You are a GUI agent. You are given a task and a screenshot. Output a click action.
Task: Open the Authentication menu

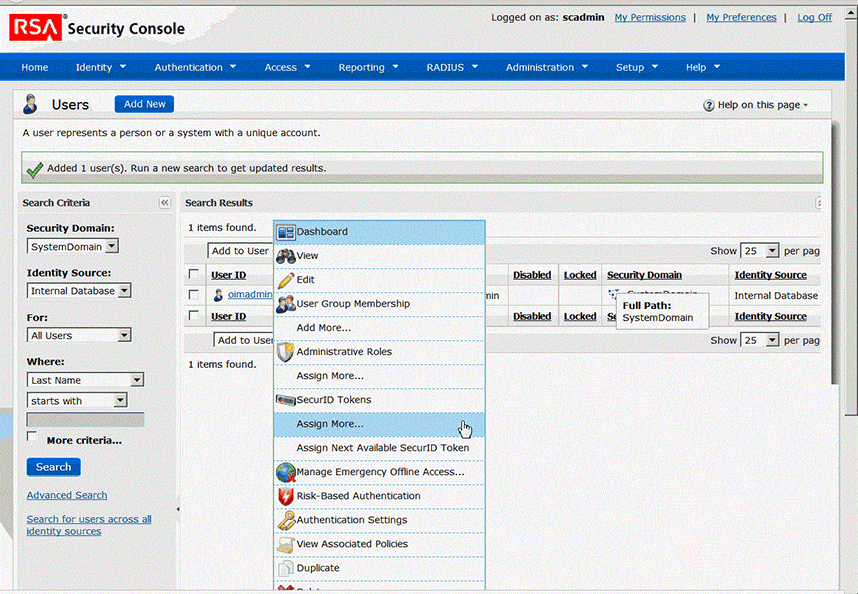click(195, 67)
